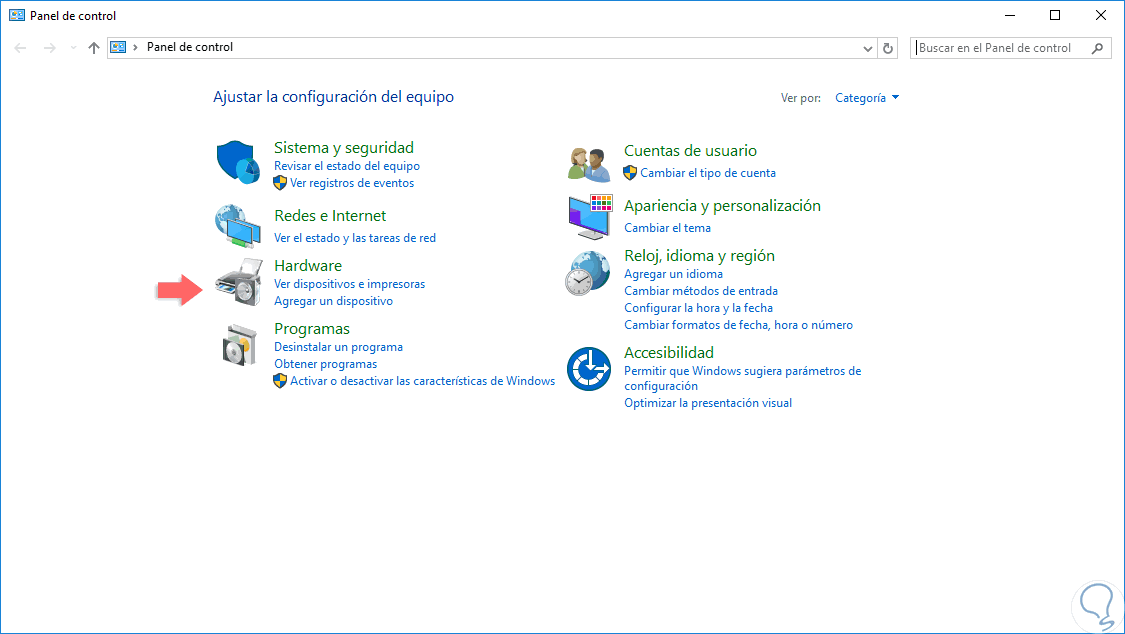The width and height of the screenshot is (1125, 634).
Task: Click Ver el estado y las tareas de red
Action: [x=354, y=237]
